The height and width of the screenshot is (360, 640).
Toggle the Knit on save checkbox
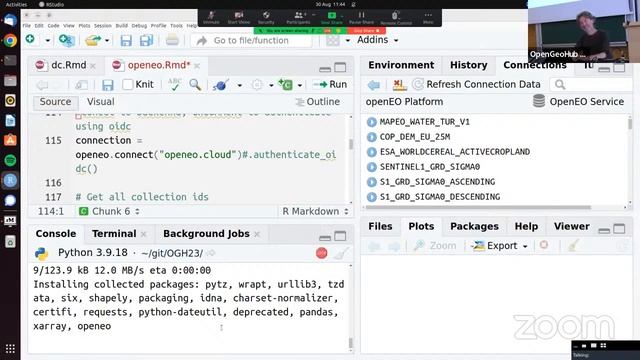[128, 84]
